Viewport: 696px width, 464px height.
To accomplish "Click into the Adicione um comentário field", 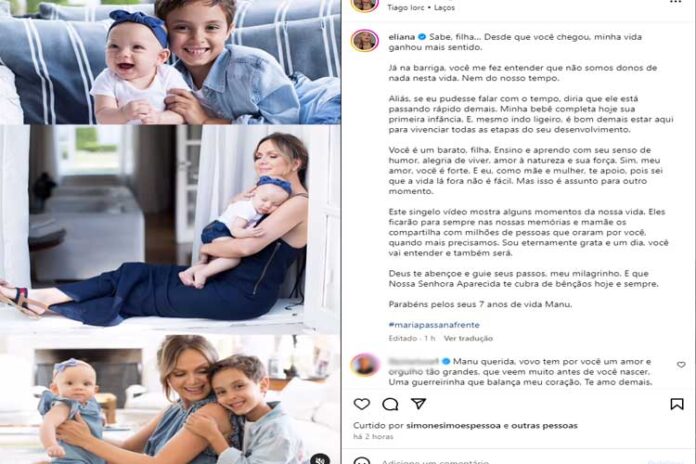I will point(435,461).
